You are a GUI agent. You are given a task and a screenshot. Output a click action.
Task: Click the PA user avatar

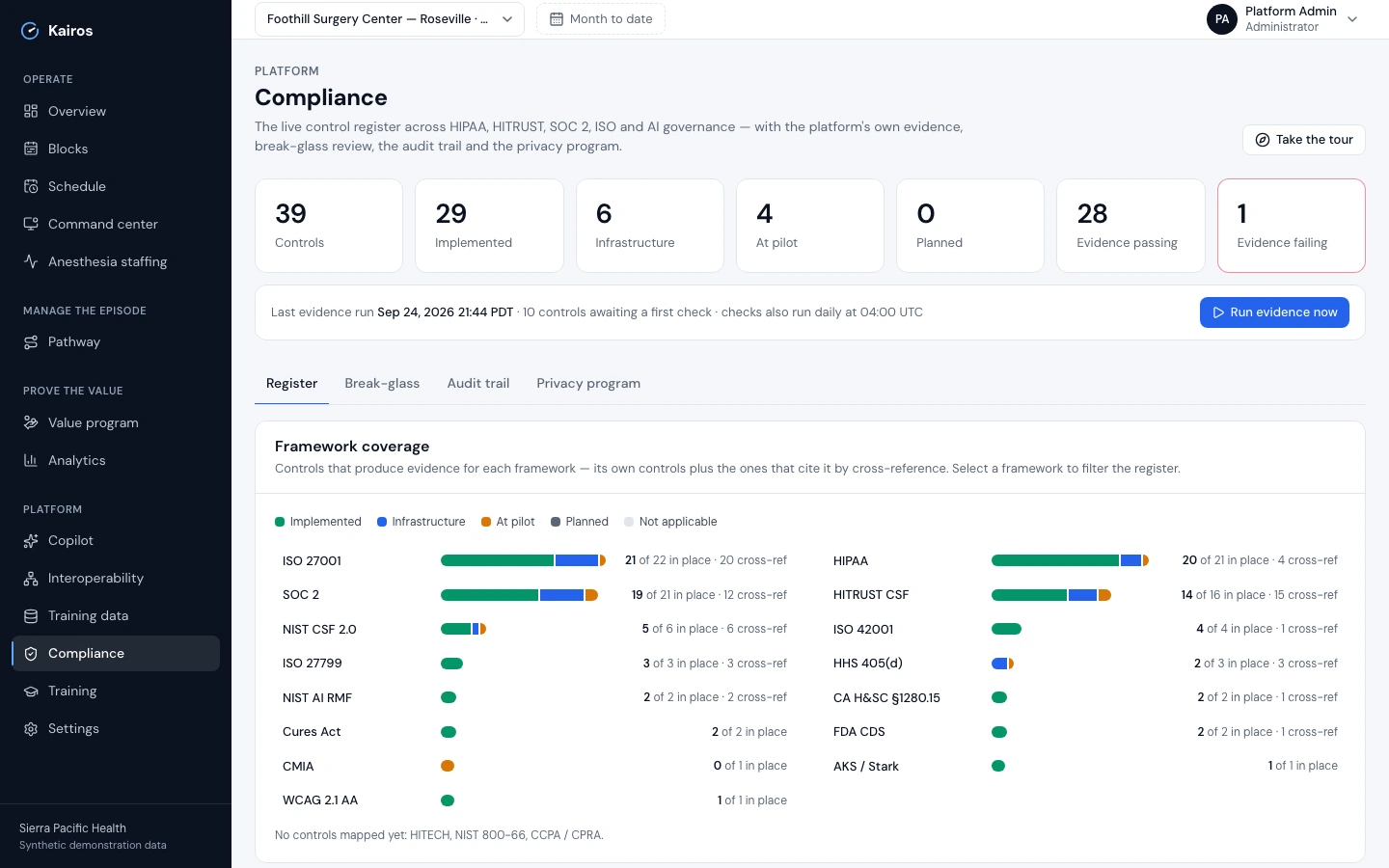(x=1222, y=19)
